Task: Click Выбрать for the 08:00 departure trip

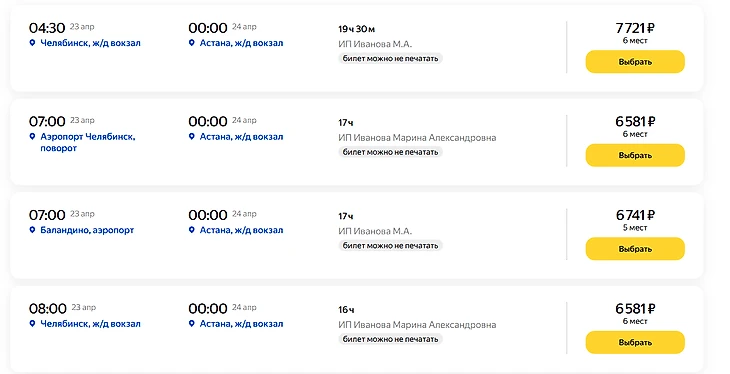Action: (635, 343)
